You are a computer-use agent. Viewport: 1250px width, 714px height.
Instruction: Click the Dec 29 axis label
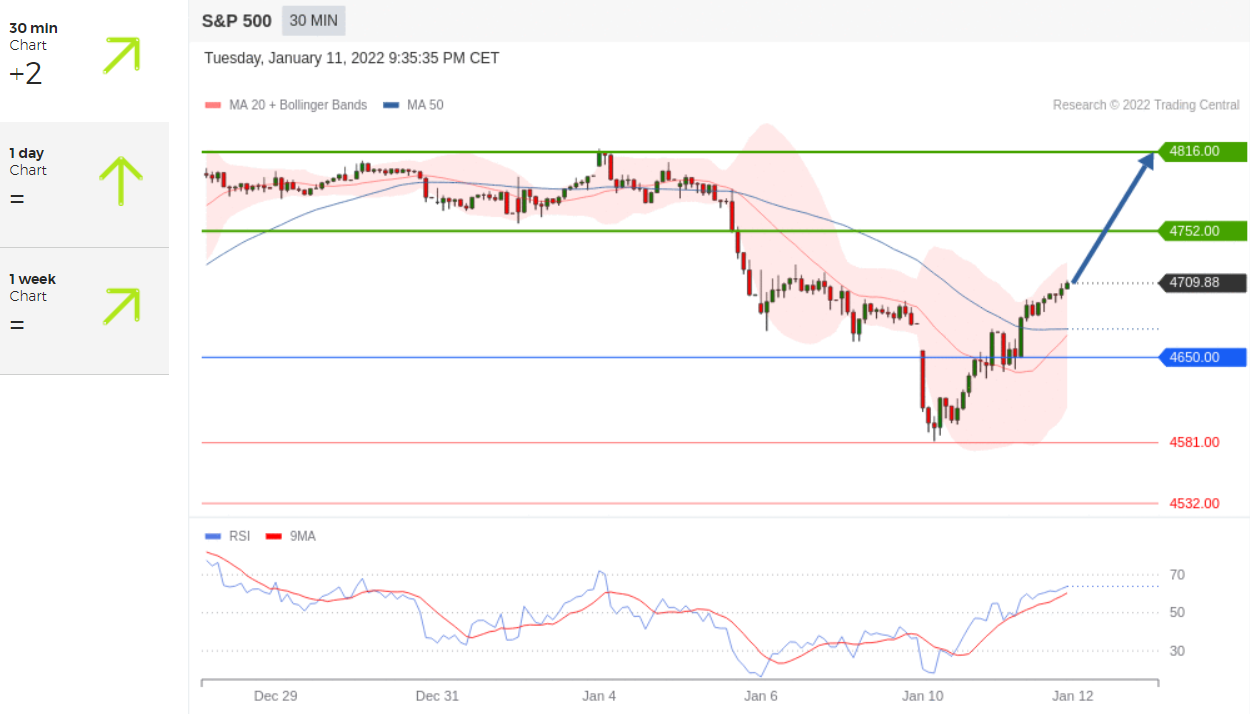[x=276, y=696]
